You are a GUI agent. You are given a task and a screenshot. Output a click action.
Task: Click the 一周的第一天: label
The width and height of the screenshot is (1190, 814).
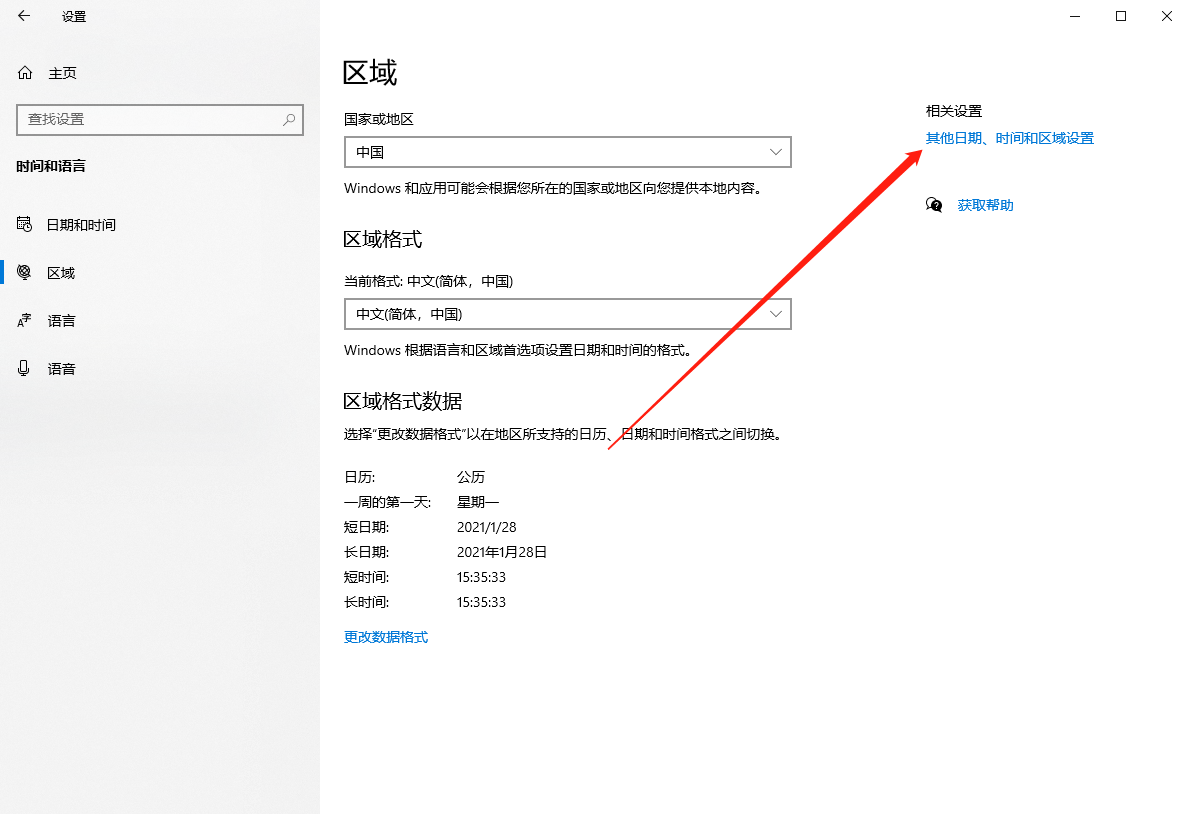point(387,502)
